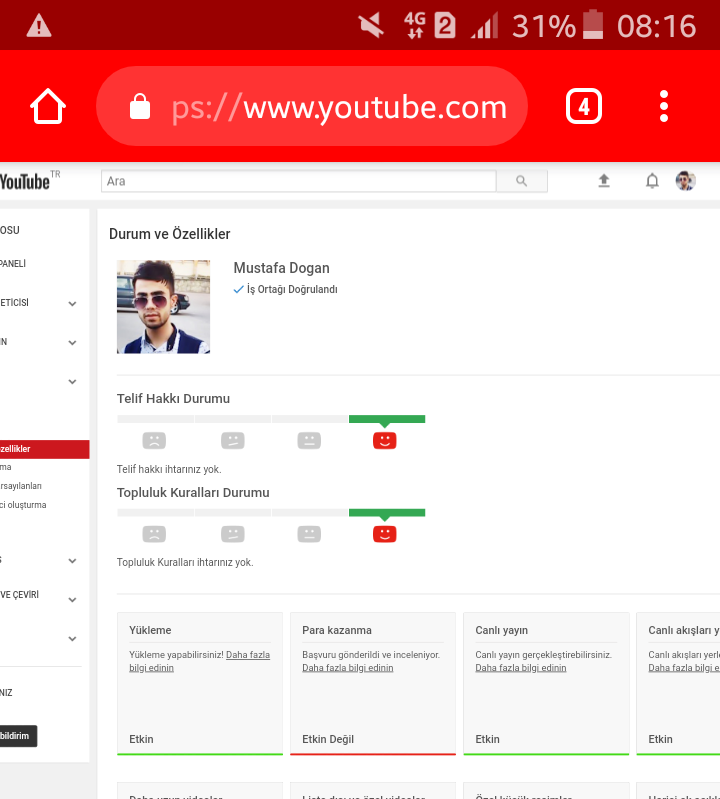Screen dimensions: 720x799
Task: Open the sidebar item ending in rsayılanları
Action: tap(21, 486)
